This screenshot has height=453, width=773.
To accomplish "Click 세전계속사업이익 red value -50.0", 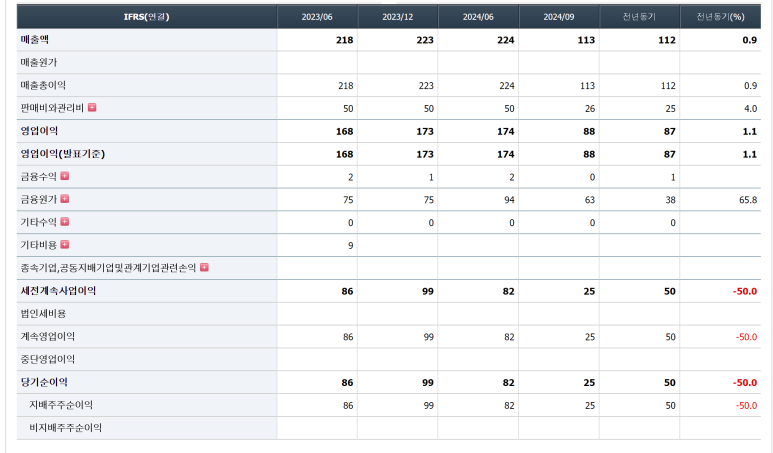I will coord(745,291).
